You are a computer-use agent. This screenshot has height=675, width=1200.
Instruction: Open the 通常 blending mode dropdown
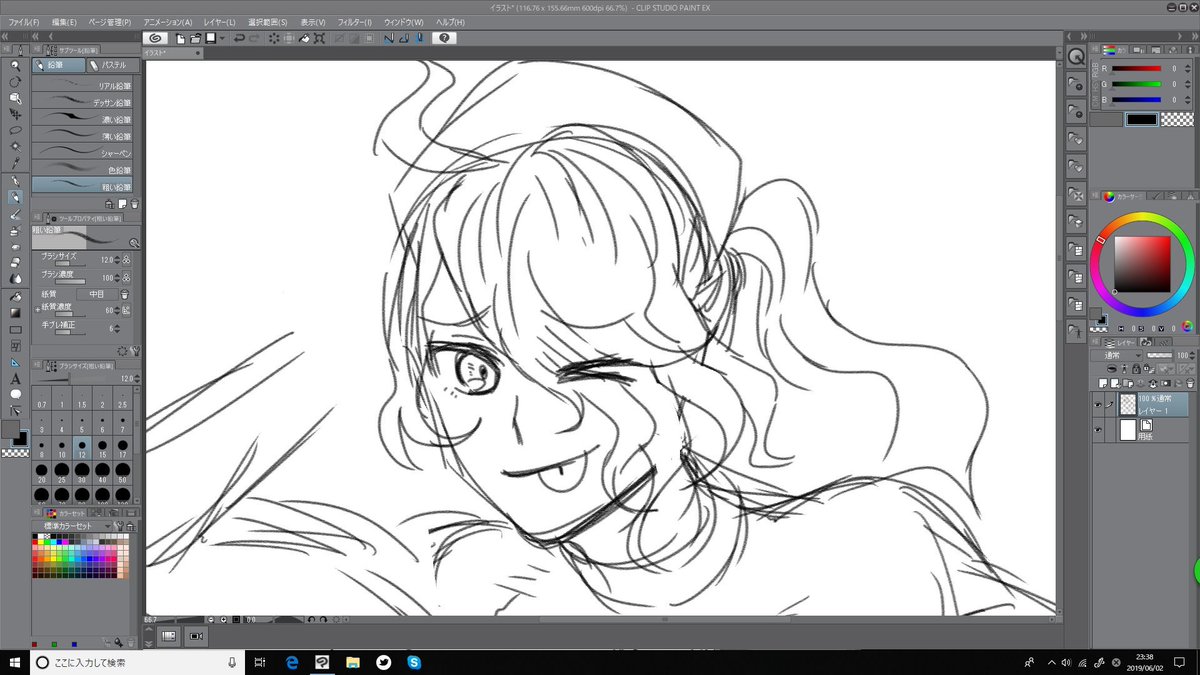[x=1116, y=355]
